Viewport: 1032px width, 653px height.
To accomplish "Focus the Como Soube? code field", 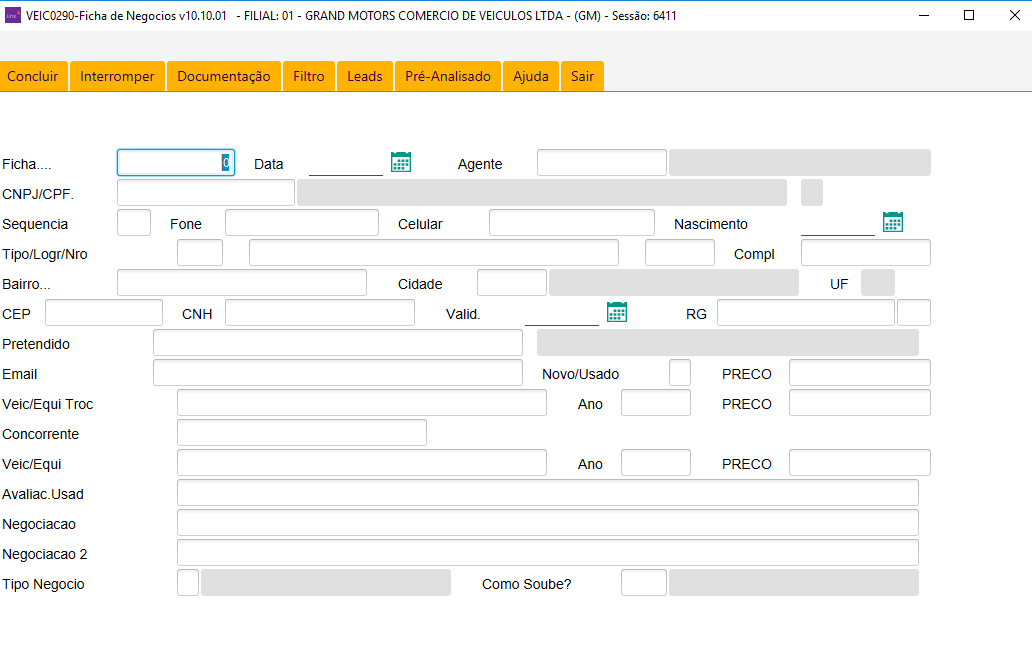I will [644, 583].
